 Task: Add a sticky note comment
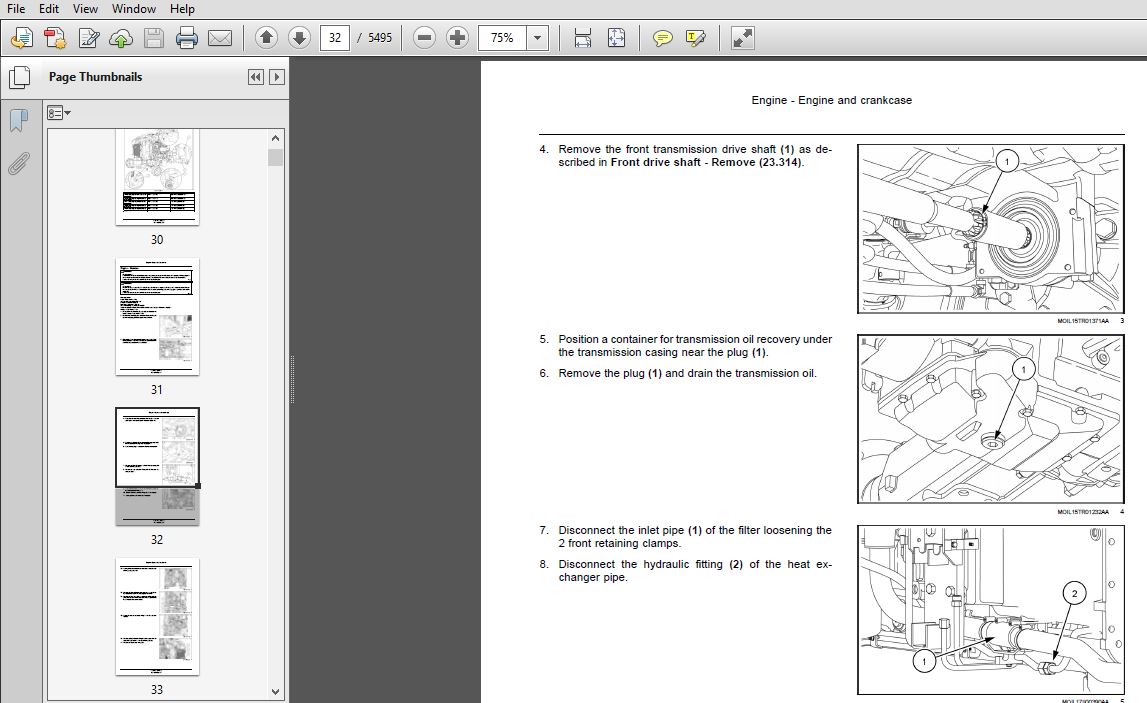point(663,38)
